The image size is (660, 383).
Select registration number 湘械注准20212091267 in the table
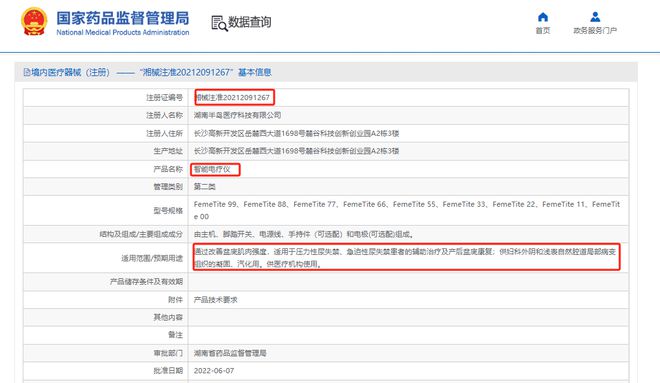point(232,97)
